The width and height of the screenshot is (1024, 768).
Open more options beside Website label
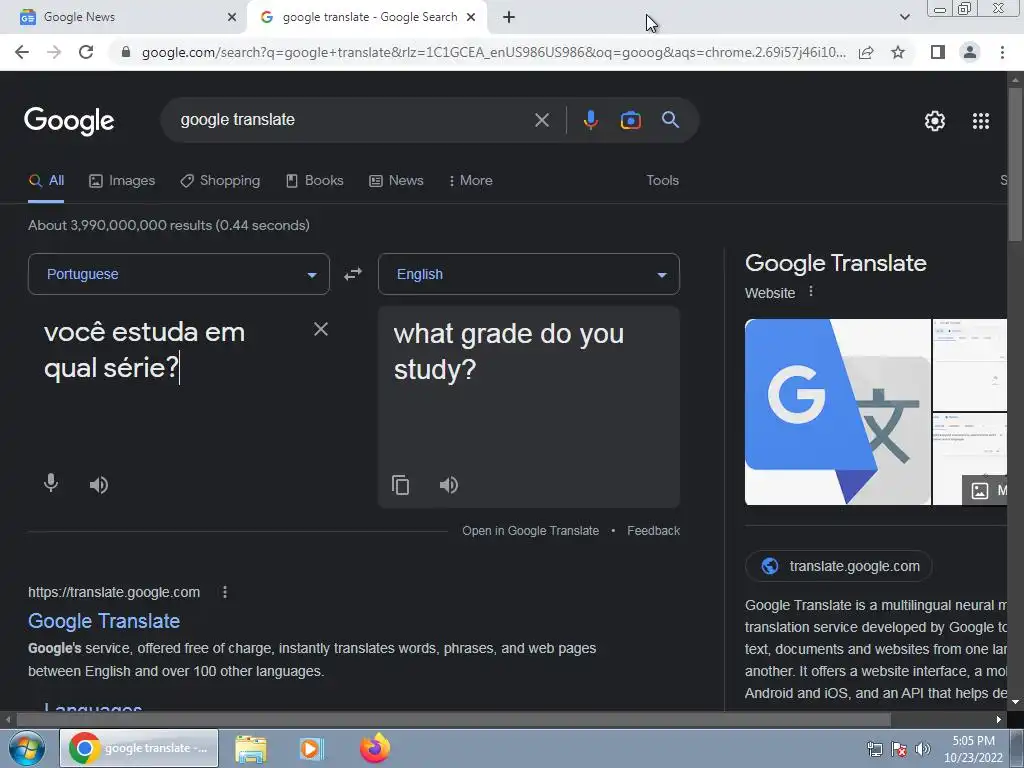[x=810, y=291]
